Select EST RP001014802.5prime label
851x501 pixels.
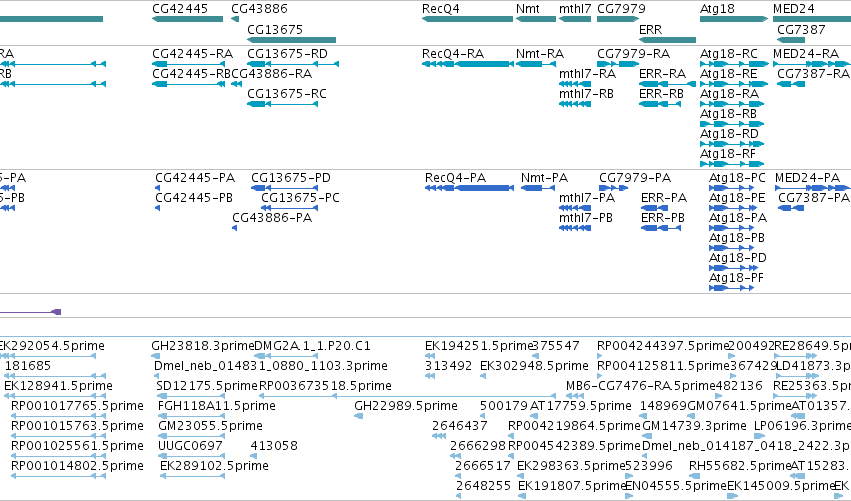pyautogui.click(x=77, y=466)
